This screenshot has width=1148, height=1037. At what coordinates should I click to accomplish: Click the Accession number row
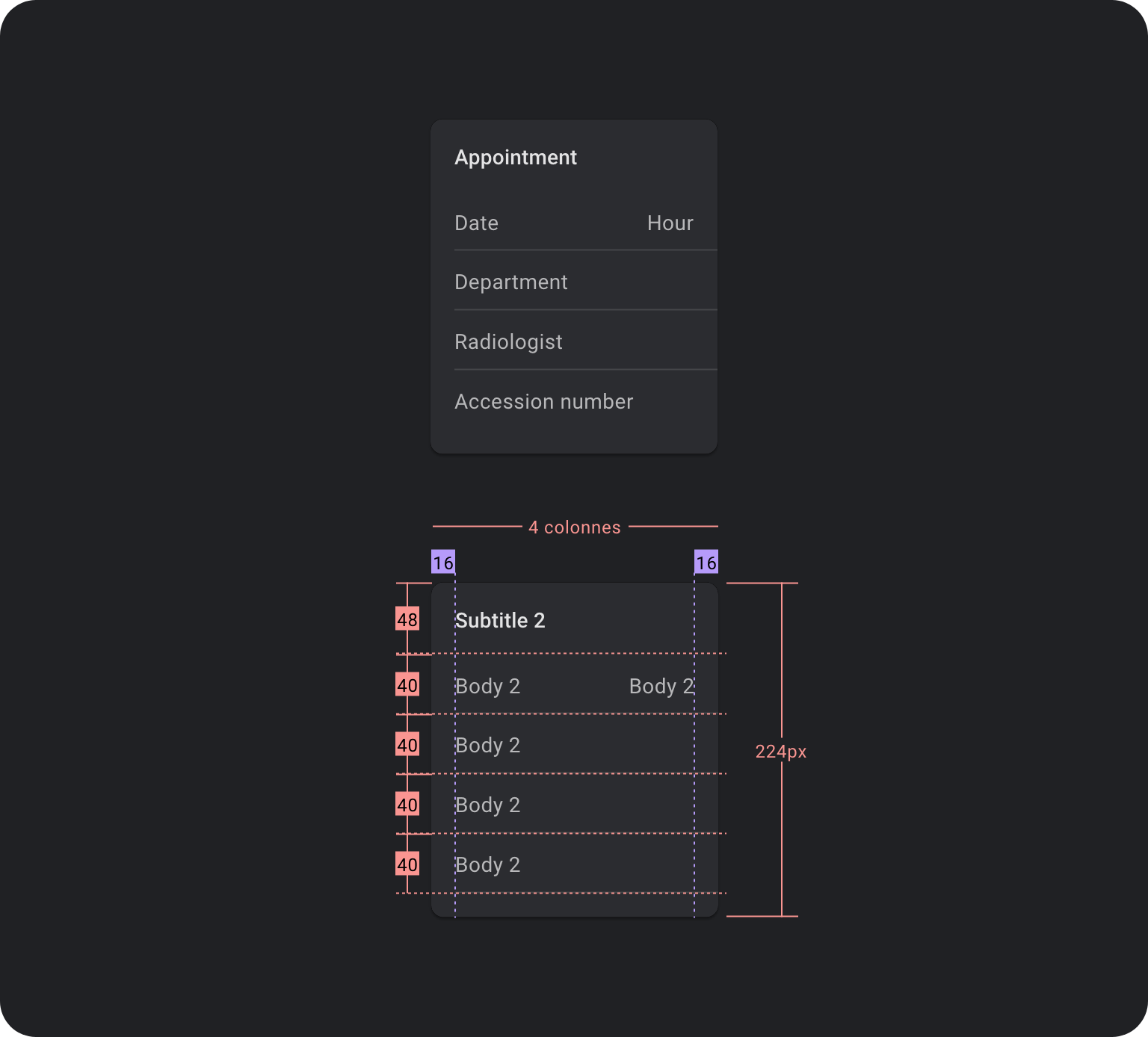[574, 401]
